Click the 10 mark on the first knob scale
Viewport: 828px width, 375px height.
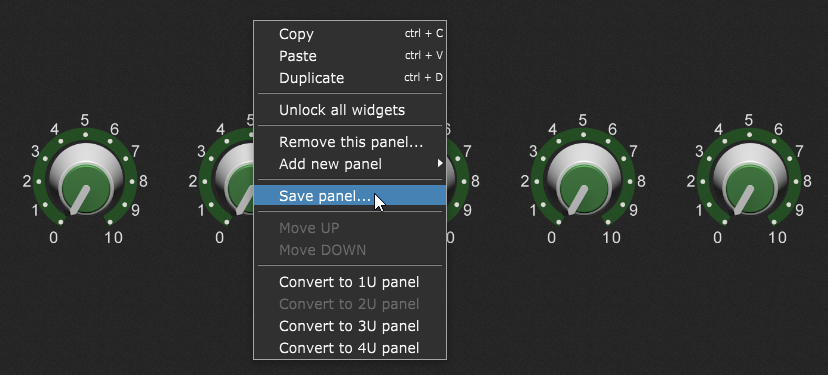click(114, 238)
